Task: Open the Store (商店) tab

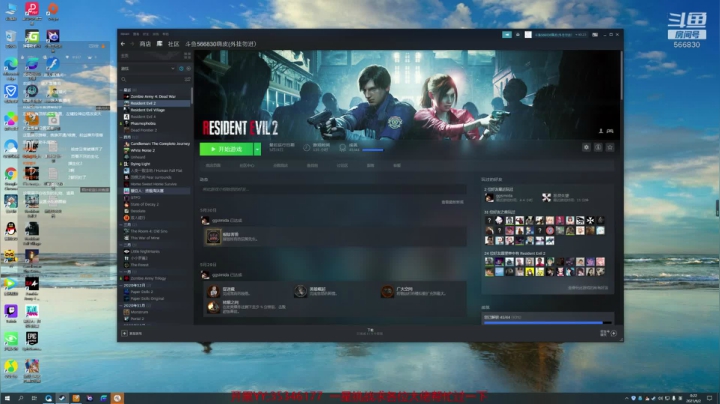Action: tap(145, 44)
